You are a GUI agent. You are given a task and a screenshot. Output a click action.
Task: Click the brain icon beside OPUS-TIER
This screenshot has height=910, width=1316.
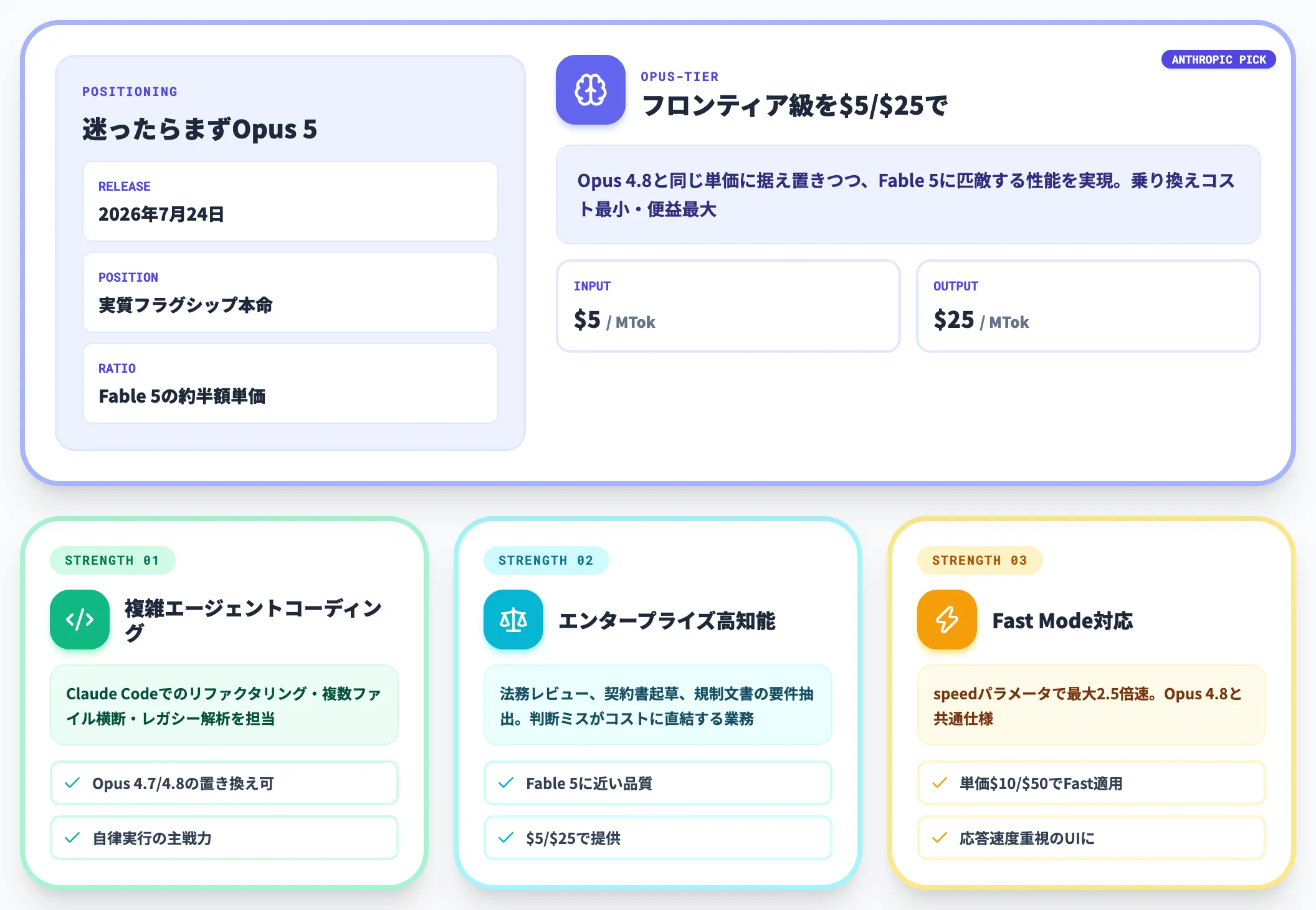(x=590, y=90)
